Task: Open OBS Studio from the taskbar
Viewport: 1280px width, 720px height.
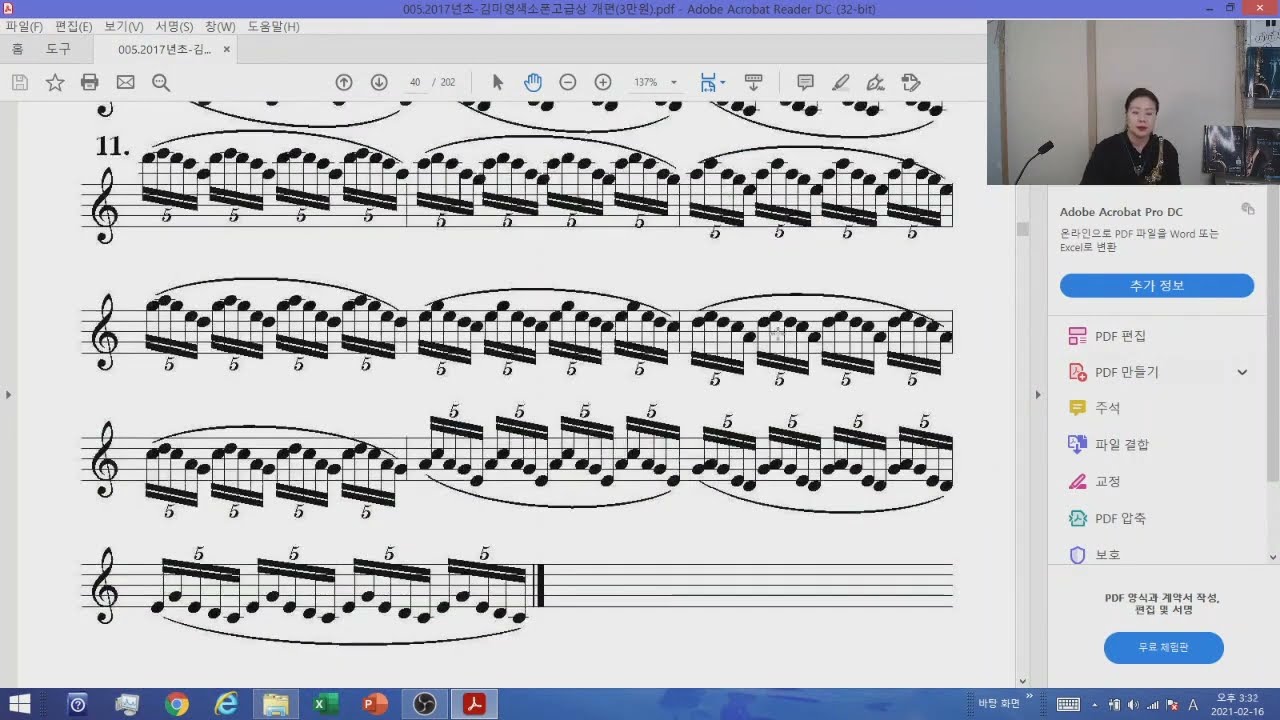Action: coord(425,704)
